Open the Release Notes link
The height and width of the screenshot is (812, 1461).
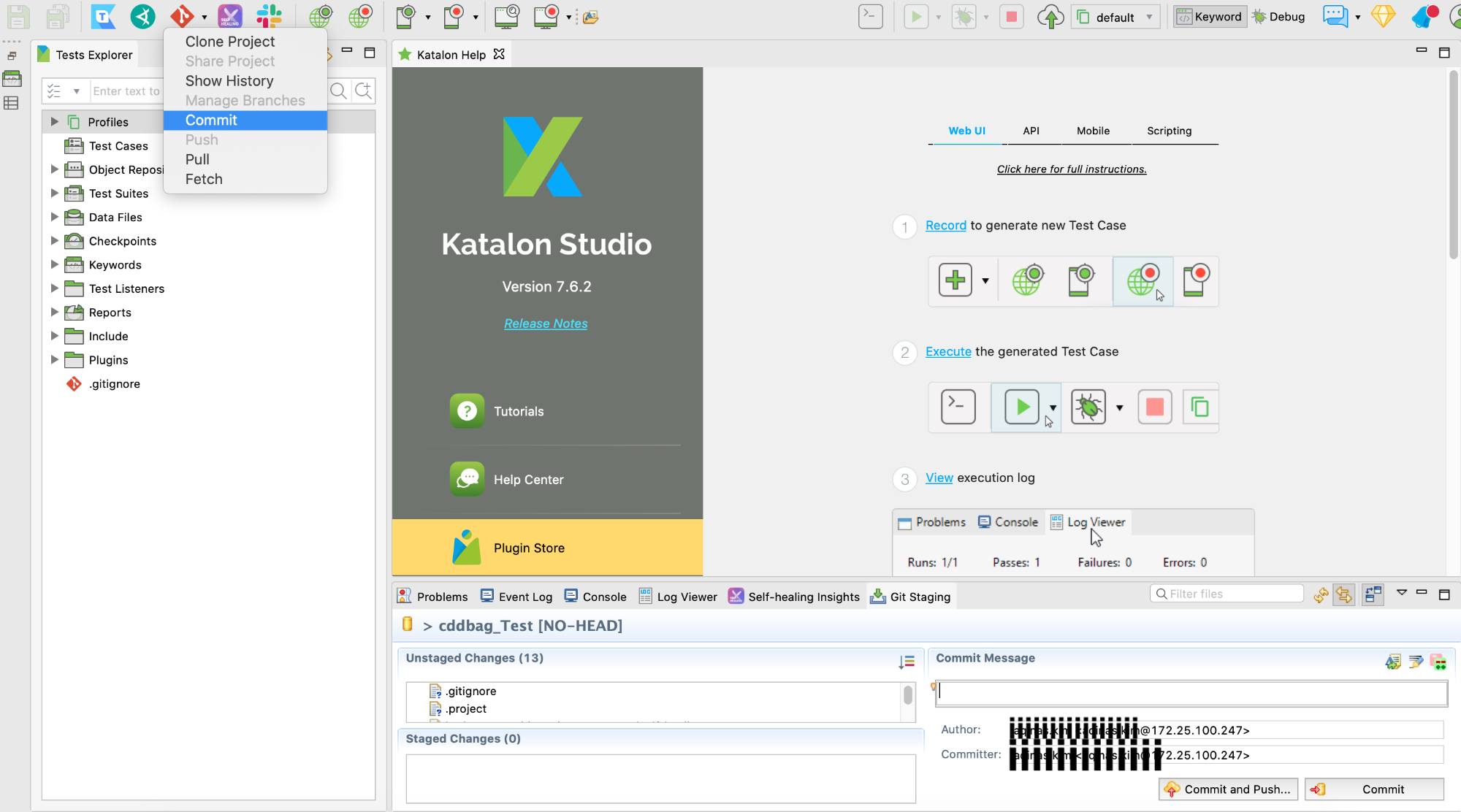click(546, 323)
